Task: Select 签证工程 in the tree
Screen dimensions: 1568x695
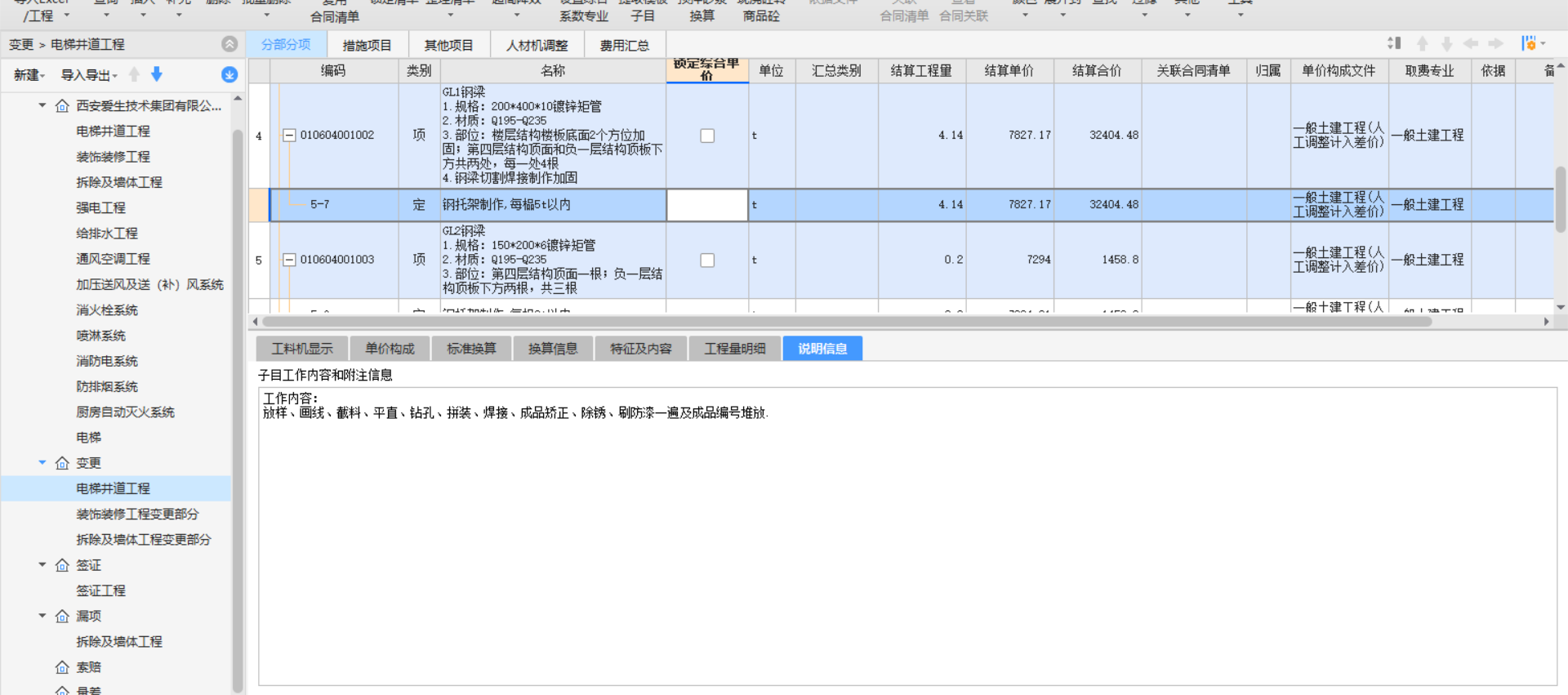Action: click(x=101, y=590)
